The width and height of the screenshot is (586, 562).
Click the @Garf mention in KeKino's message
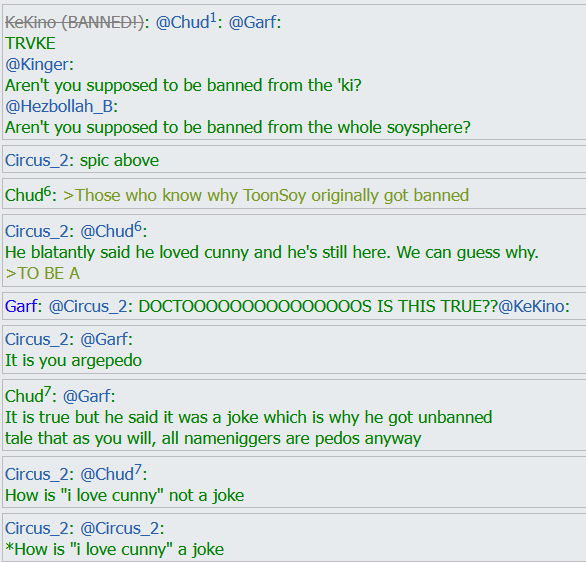click(x=253, y=22)
